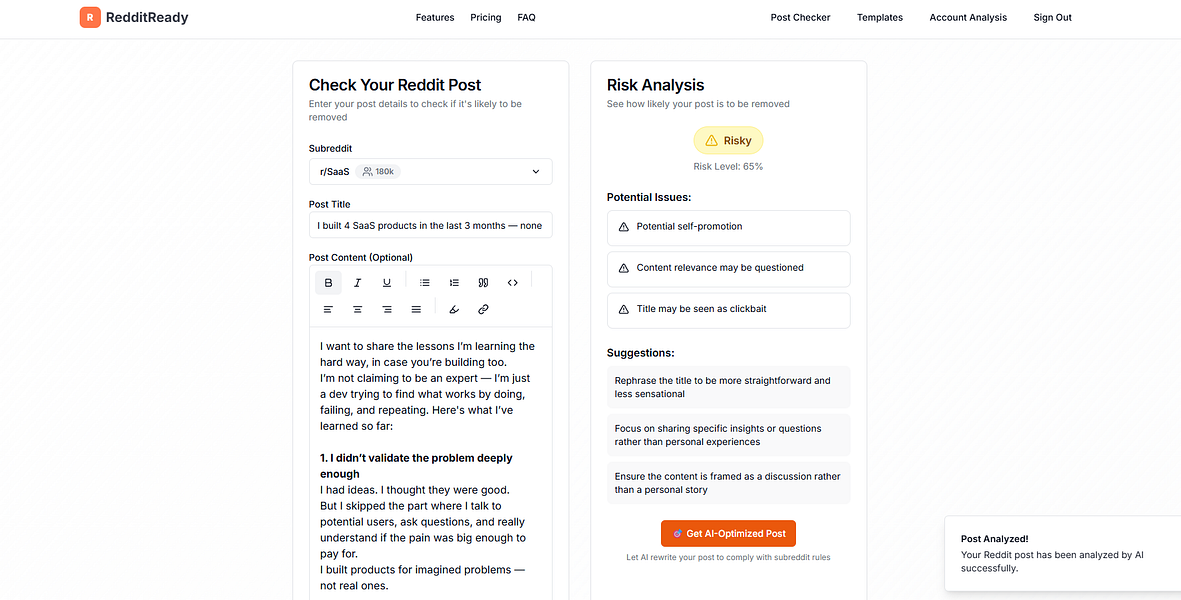The width and height of the screenshot is (1181, 600).
Task: Align text to the left
Action: tap(328, 310)
